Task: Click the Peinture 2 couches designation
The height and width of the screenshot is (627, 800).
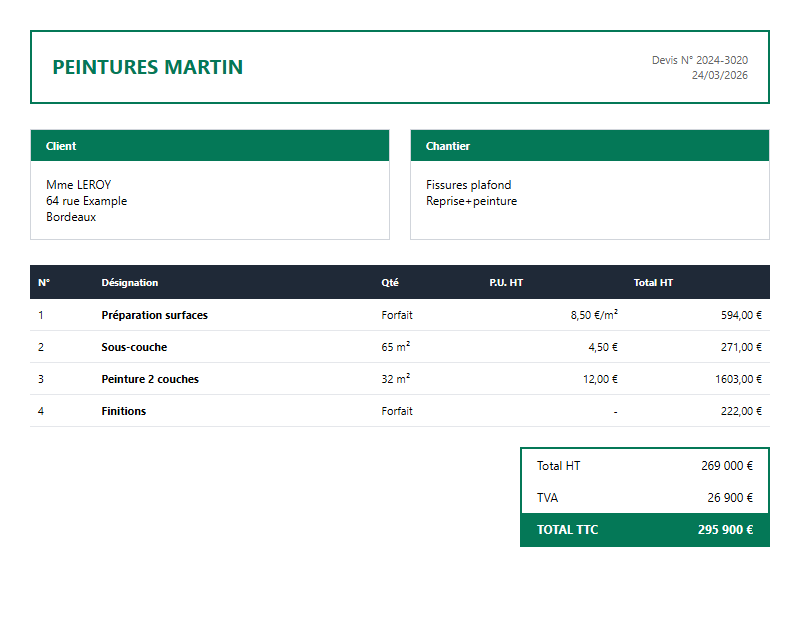Action: click(150, 379)
